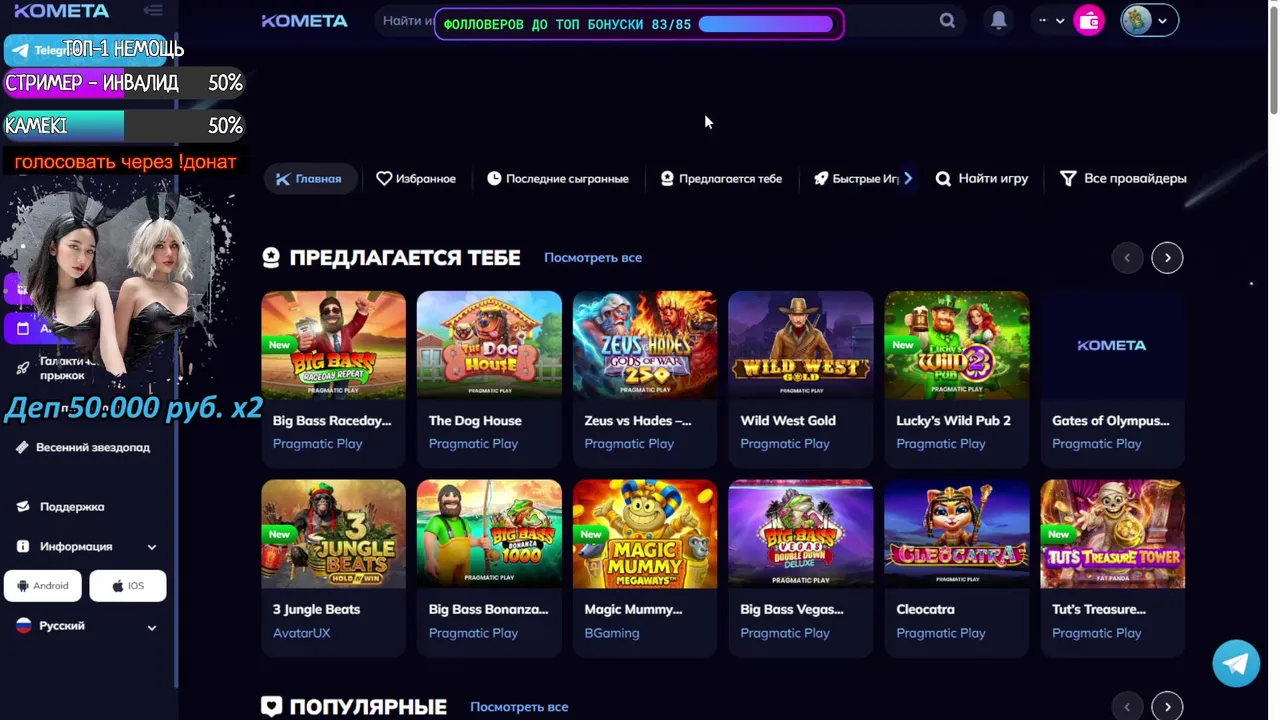1280x720 pixels.
Task: Open the user avatar dropdown
Action: [x=1149, y=20]
